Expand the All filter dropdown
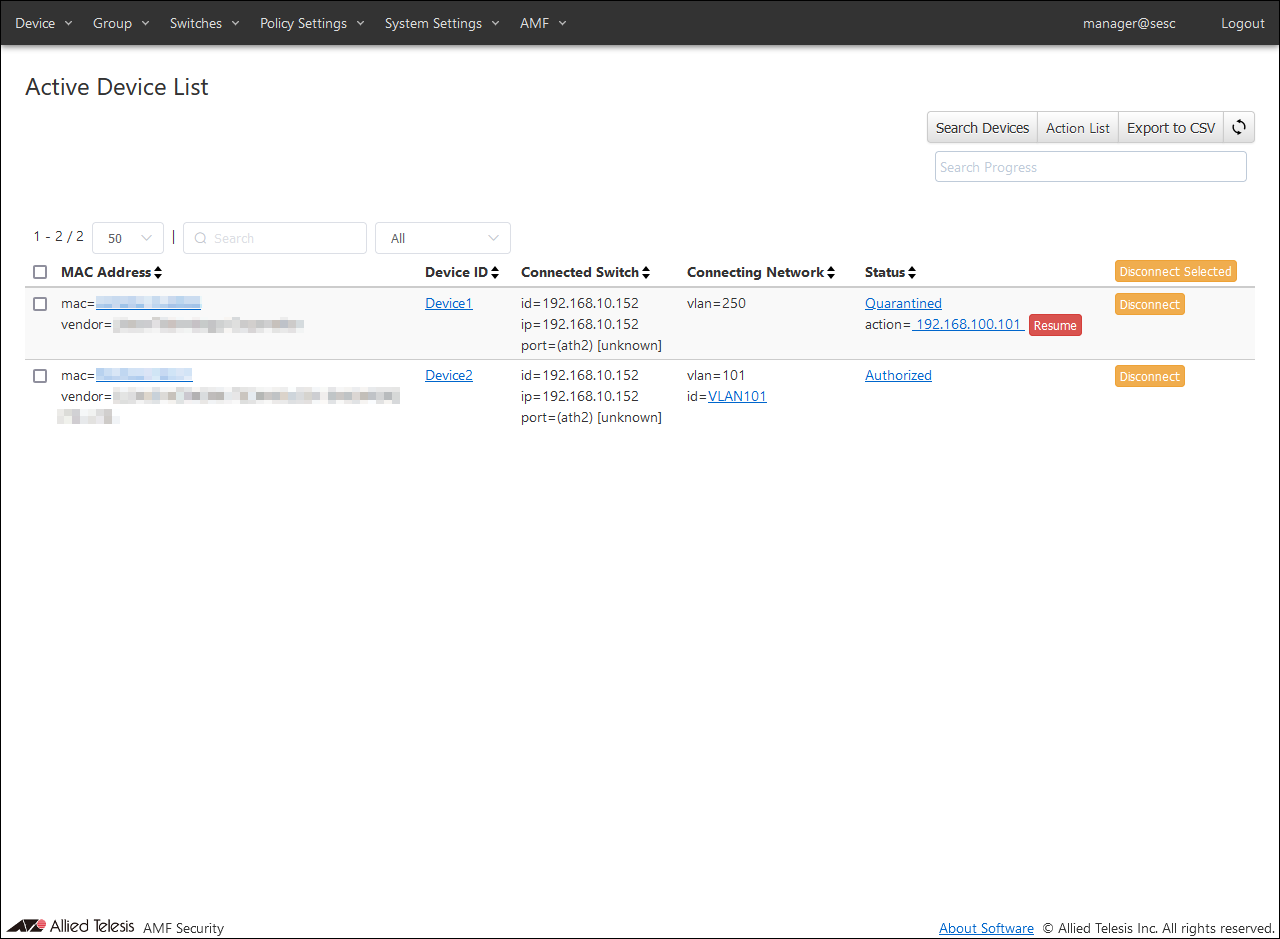1280x939 pixels. click(x=442, y=238)
